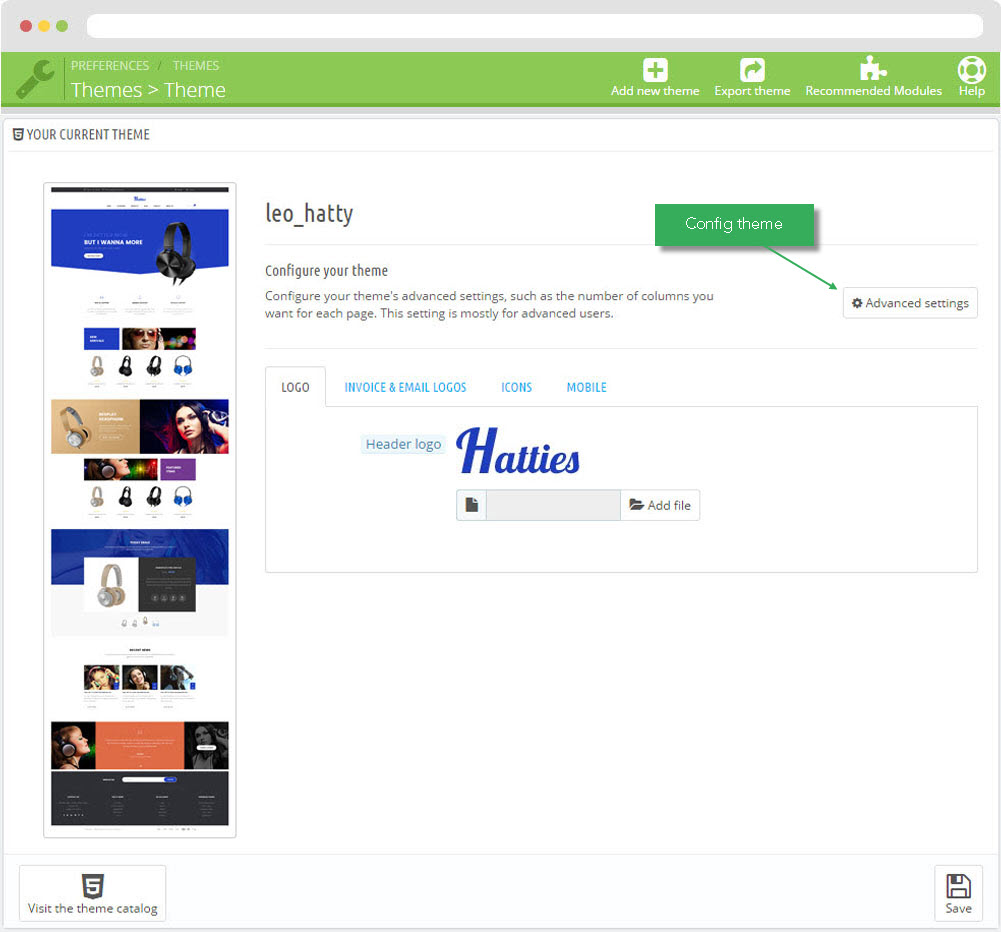Open Export theme from the toolbar
Viewport: 1001px width, 932px height.
pos(752,70)
